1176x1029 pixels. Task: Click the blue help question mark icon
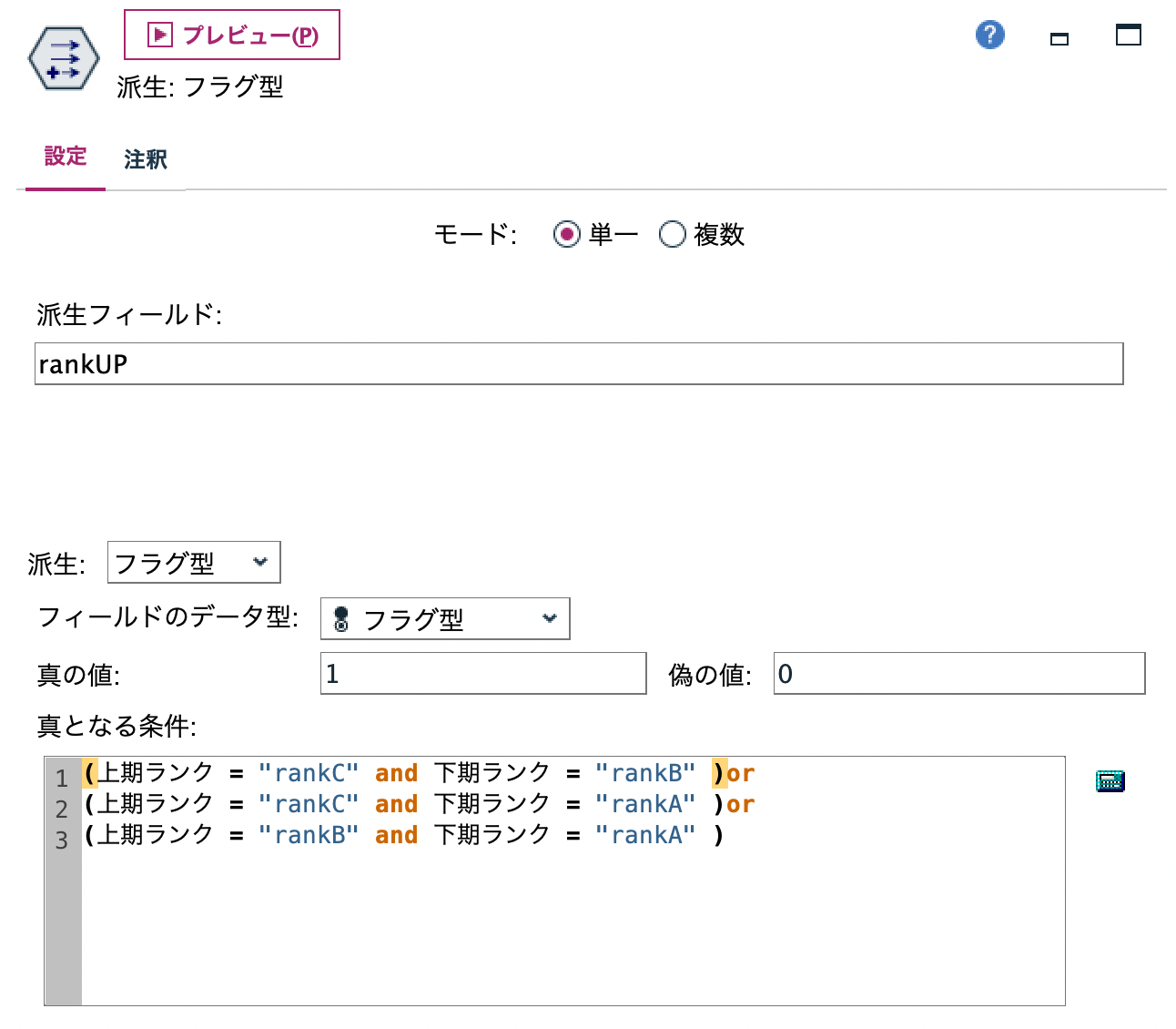pos(989,35)
